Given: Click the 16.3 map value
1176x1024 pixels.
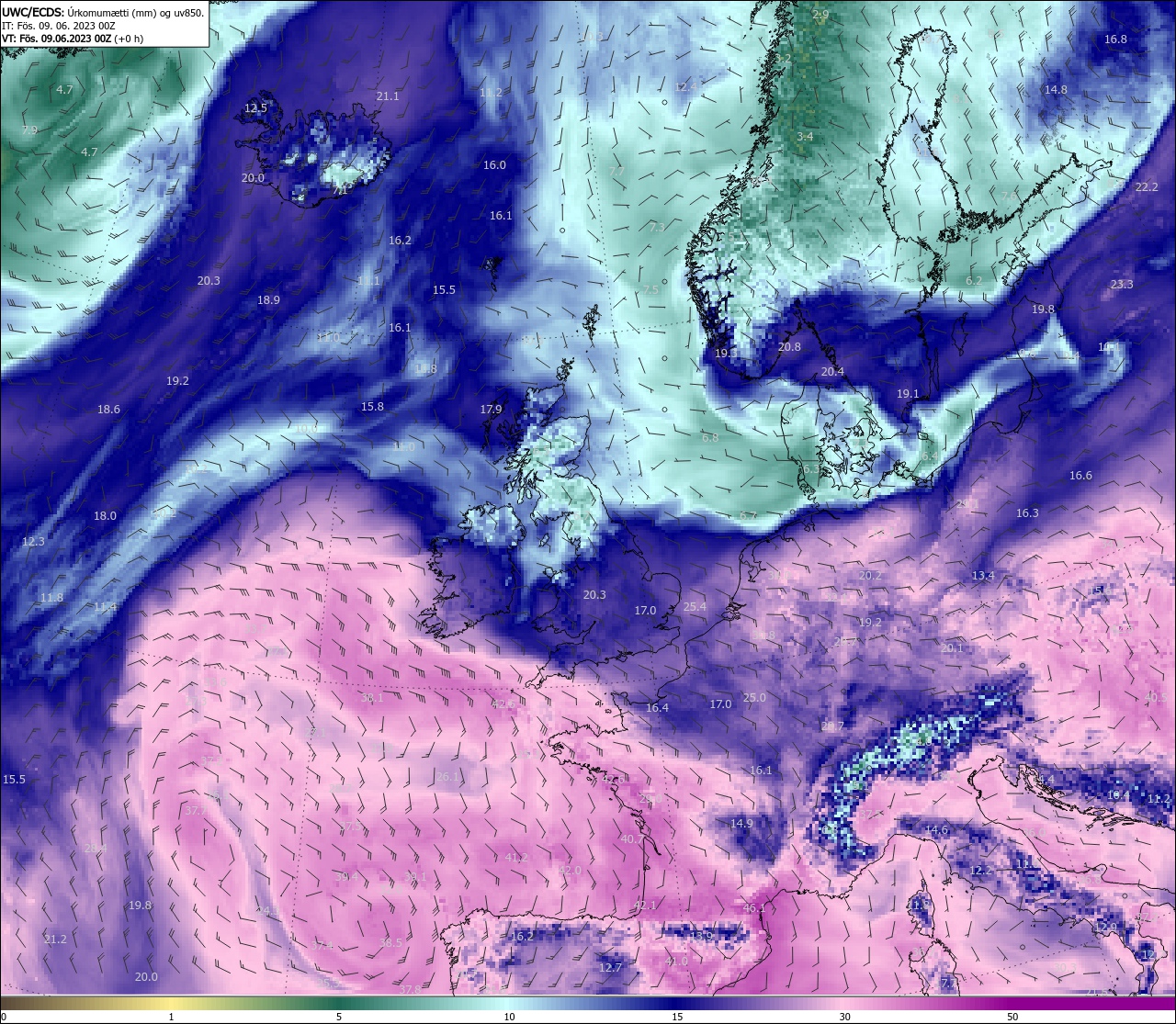Looking at the screenshot, I should (x=1027, y=513).
